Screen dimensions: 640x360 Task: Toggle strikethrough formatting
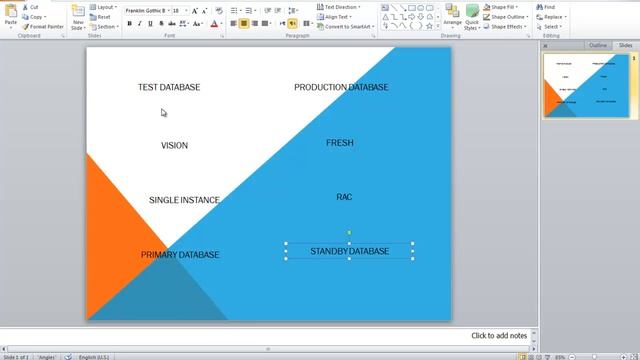pos(172,24)
